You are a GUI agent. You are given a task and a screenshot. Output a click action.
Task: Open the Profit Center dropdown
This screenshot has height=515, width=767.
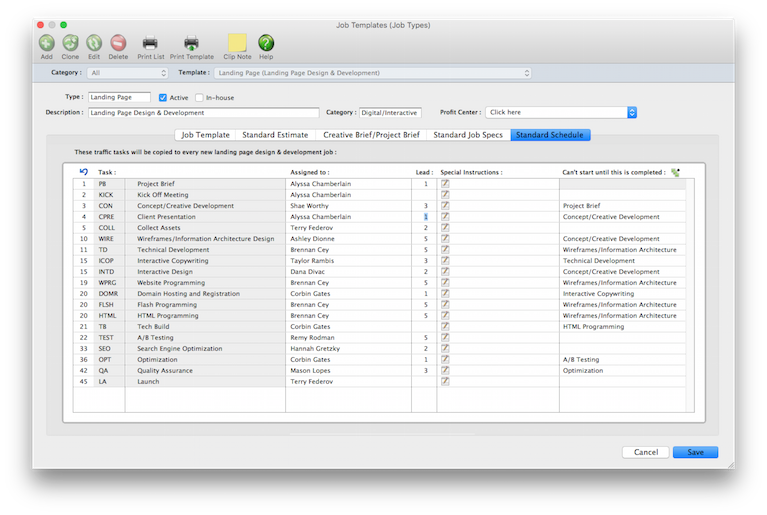pos(560,113)
